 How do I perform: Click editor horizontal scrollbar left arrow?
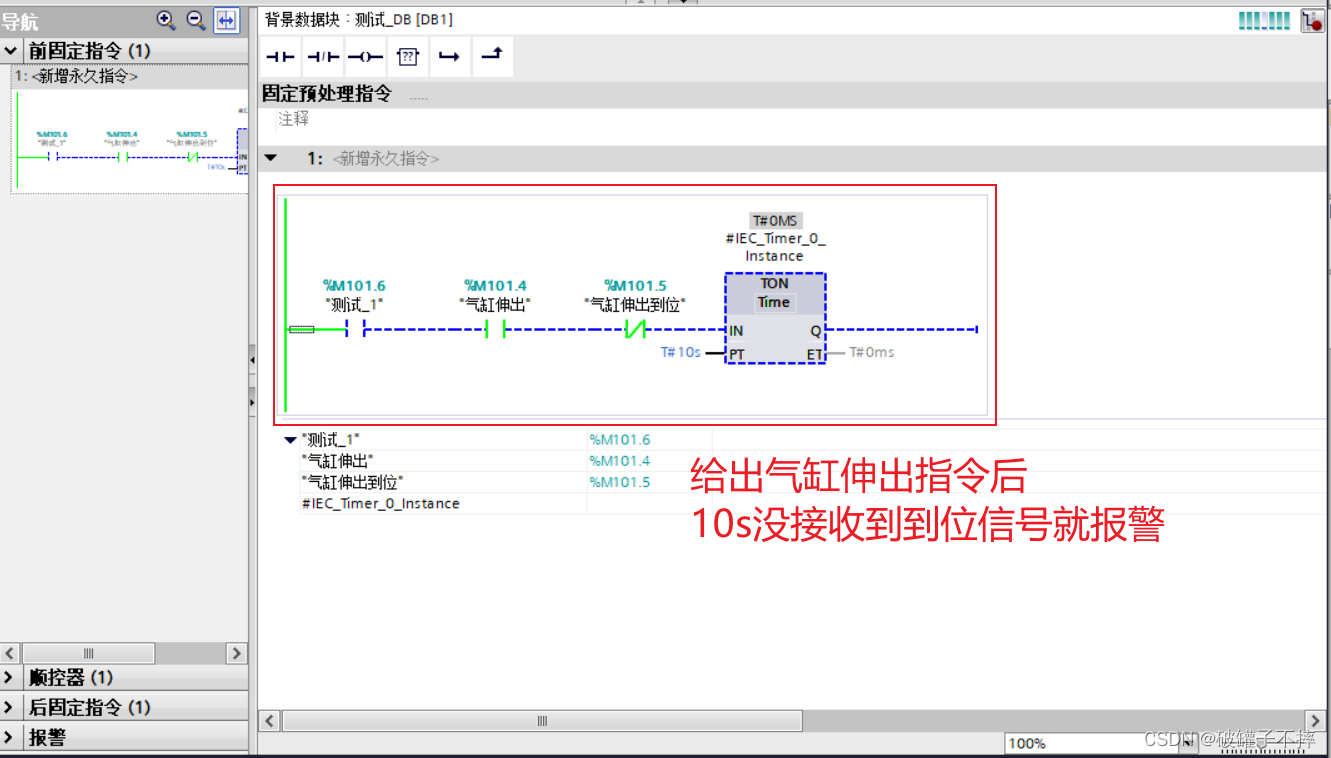click(269, 721)
